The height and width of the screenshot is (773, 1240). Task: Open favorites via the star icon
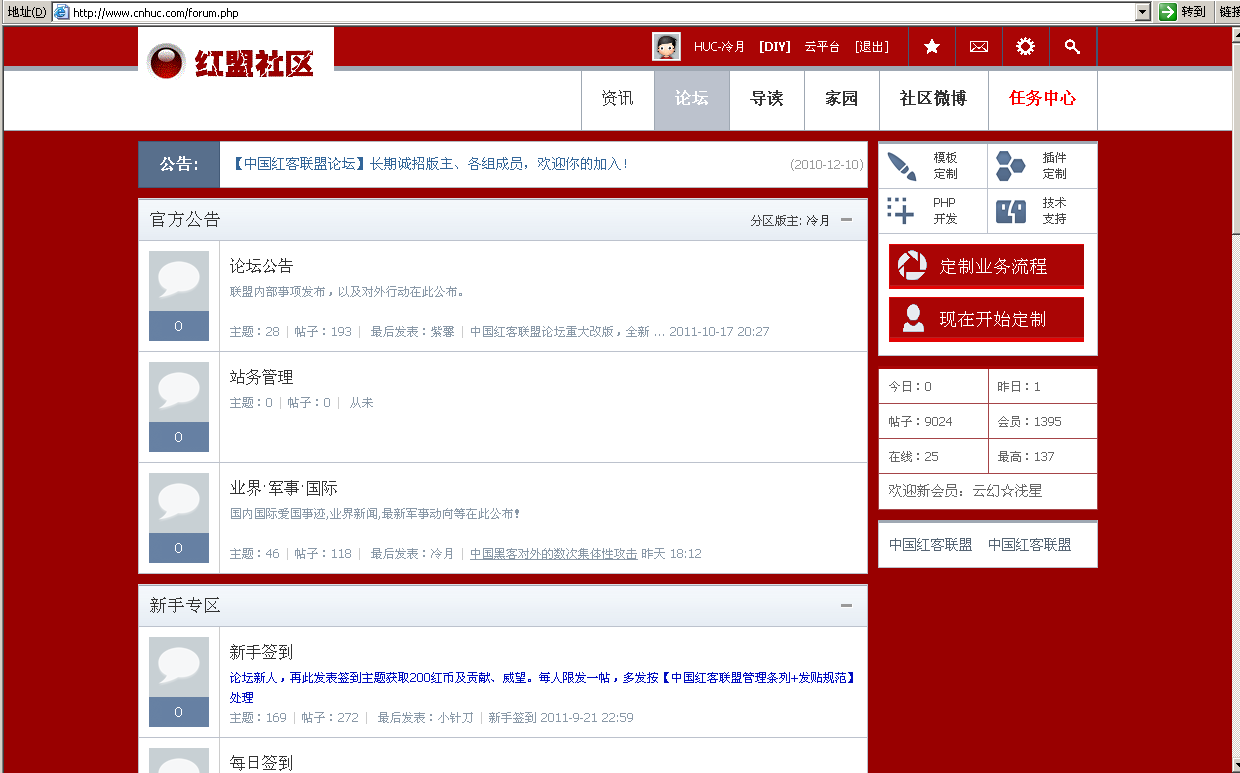(x=931, y=46)
